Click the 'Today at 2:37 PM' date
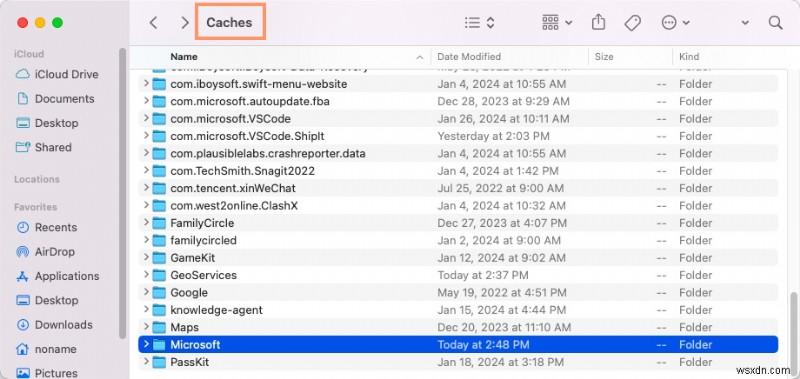800x379 pixels. (483, 275)
